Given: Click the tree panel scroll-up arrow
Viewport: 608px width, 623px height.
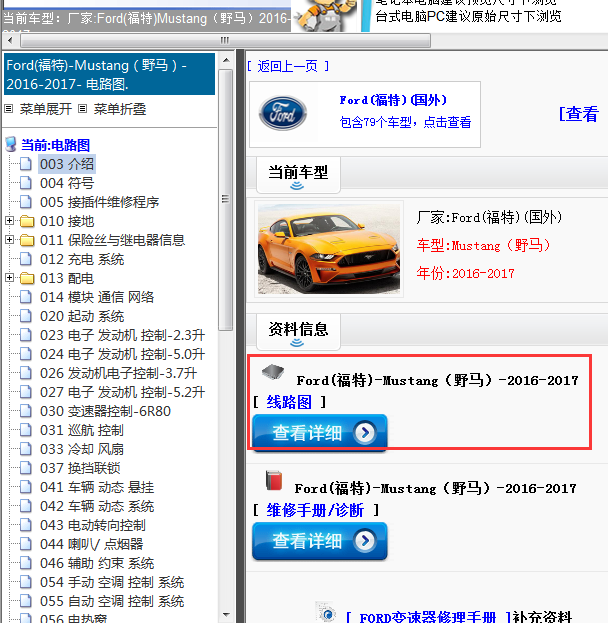Looking at the screenshot, I should pyautogui.click(x=226, y=60).
